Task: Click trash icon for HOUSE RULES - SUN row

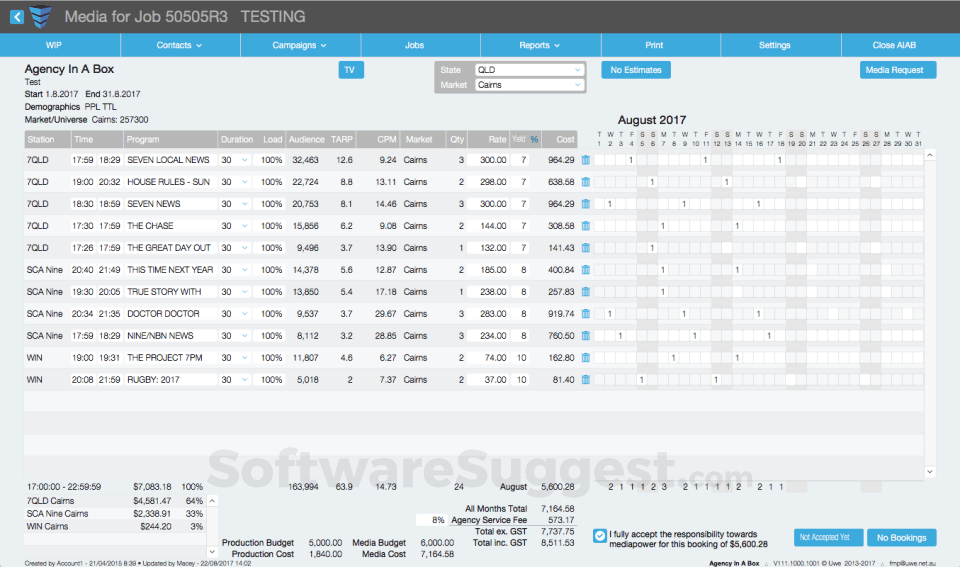Action: (x=586, y=182)
